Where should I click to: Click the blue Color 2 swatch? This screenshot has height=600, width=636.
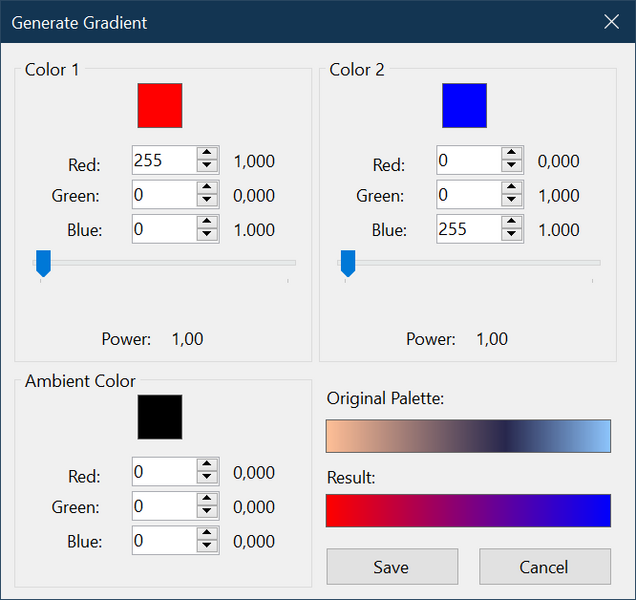click(x=464, y=105)
